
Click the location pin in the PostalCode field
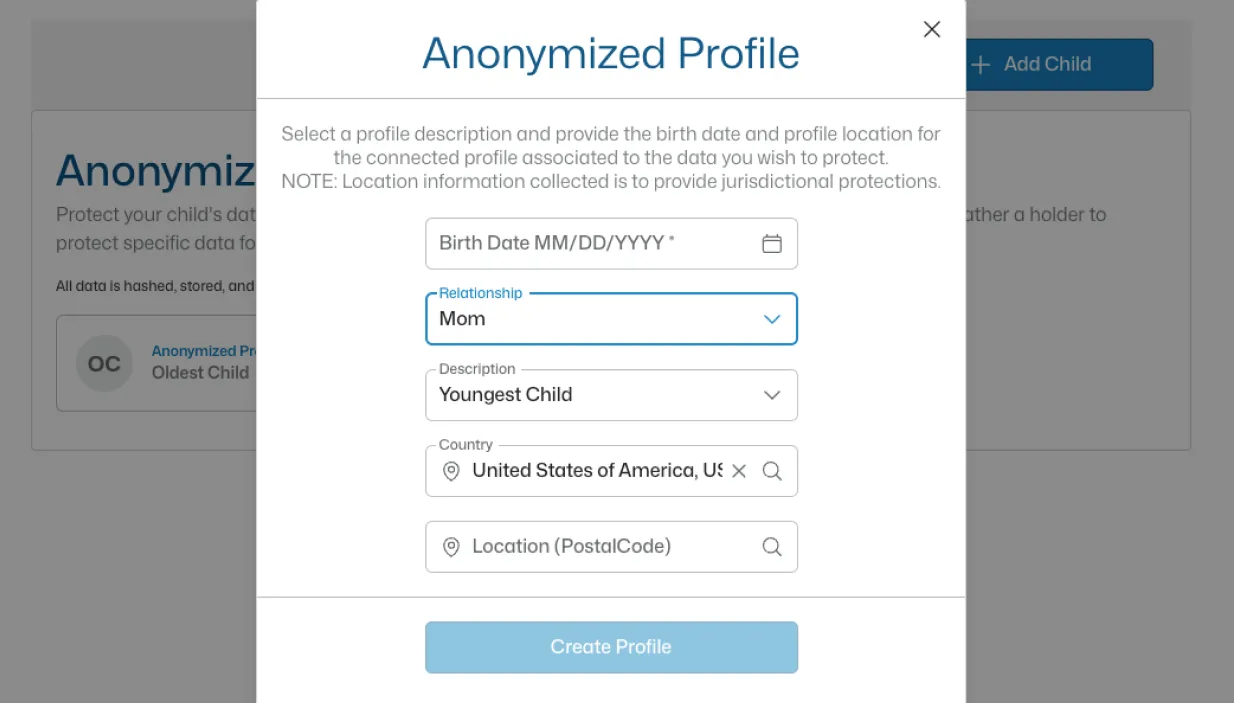click(450, 546)
